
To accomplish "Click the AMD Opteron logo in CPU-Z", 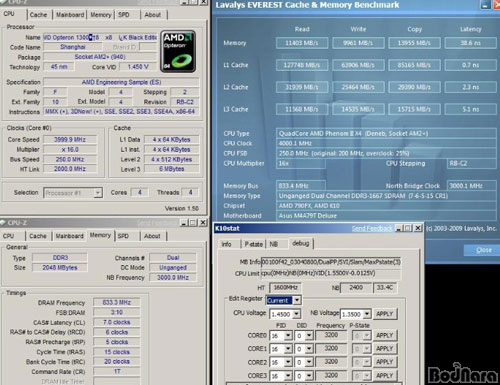I will coord(178,51).
